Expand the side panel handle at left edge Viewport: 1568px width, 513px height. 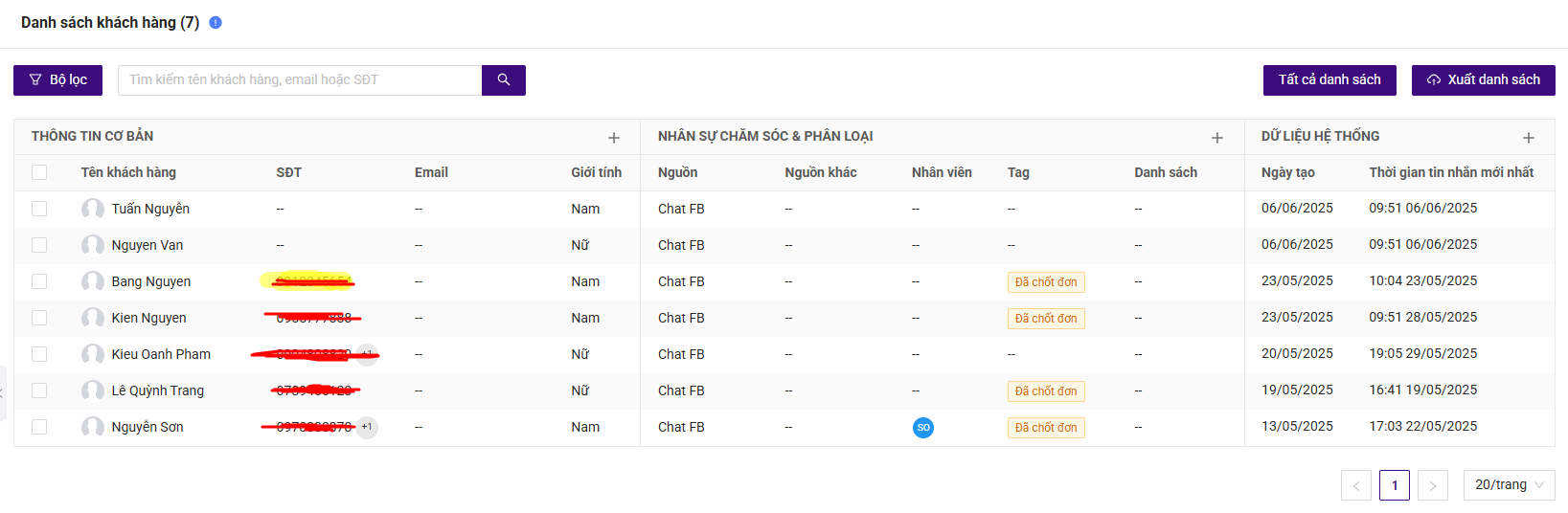coord(3,392)
